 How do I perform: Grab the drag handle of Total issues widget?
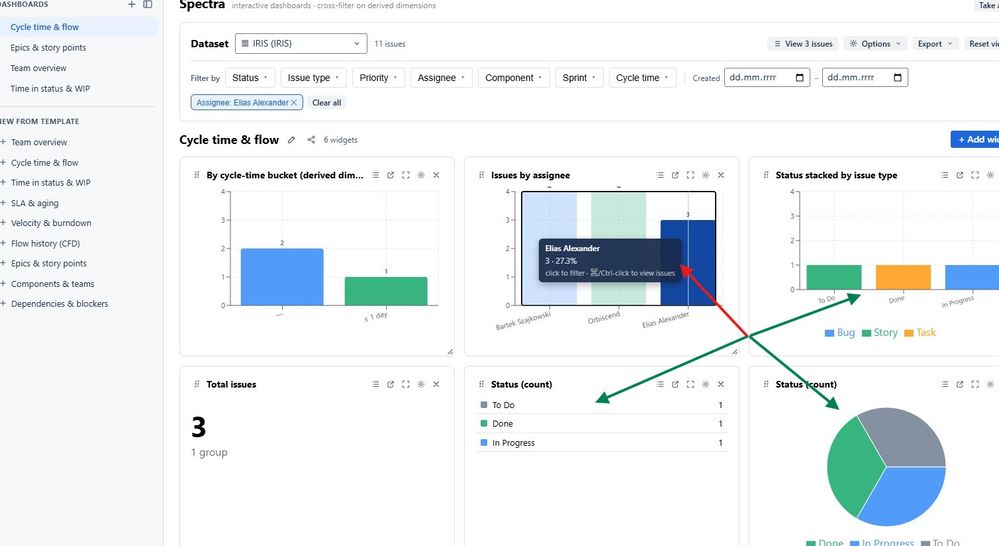(196, 384)
